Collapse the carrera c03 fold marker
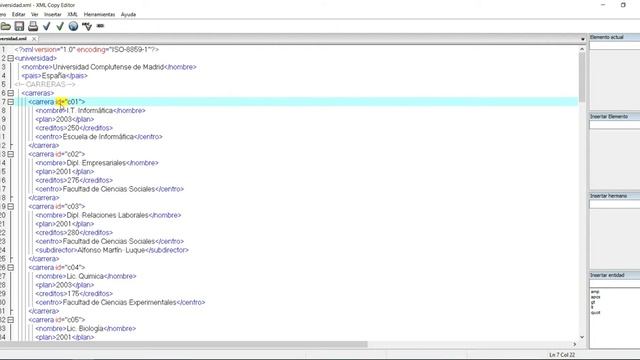Screen dimensions: 640x360 pyautogui.click(x=11, y=207)
